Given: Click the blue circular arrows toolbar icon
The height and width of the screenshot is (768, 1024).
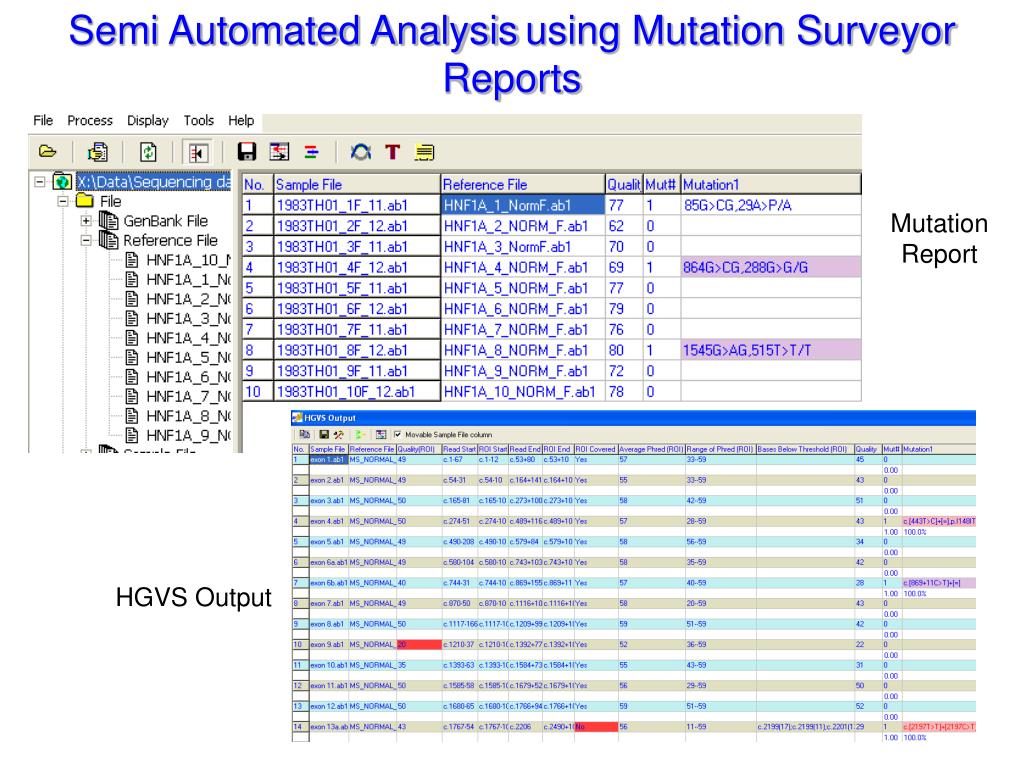Looking at the screenshot, I should click(360, 152).
